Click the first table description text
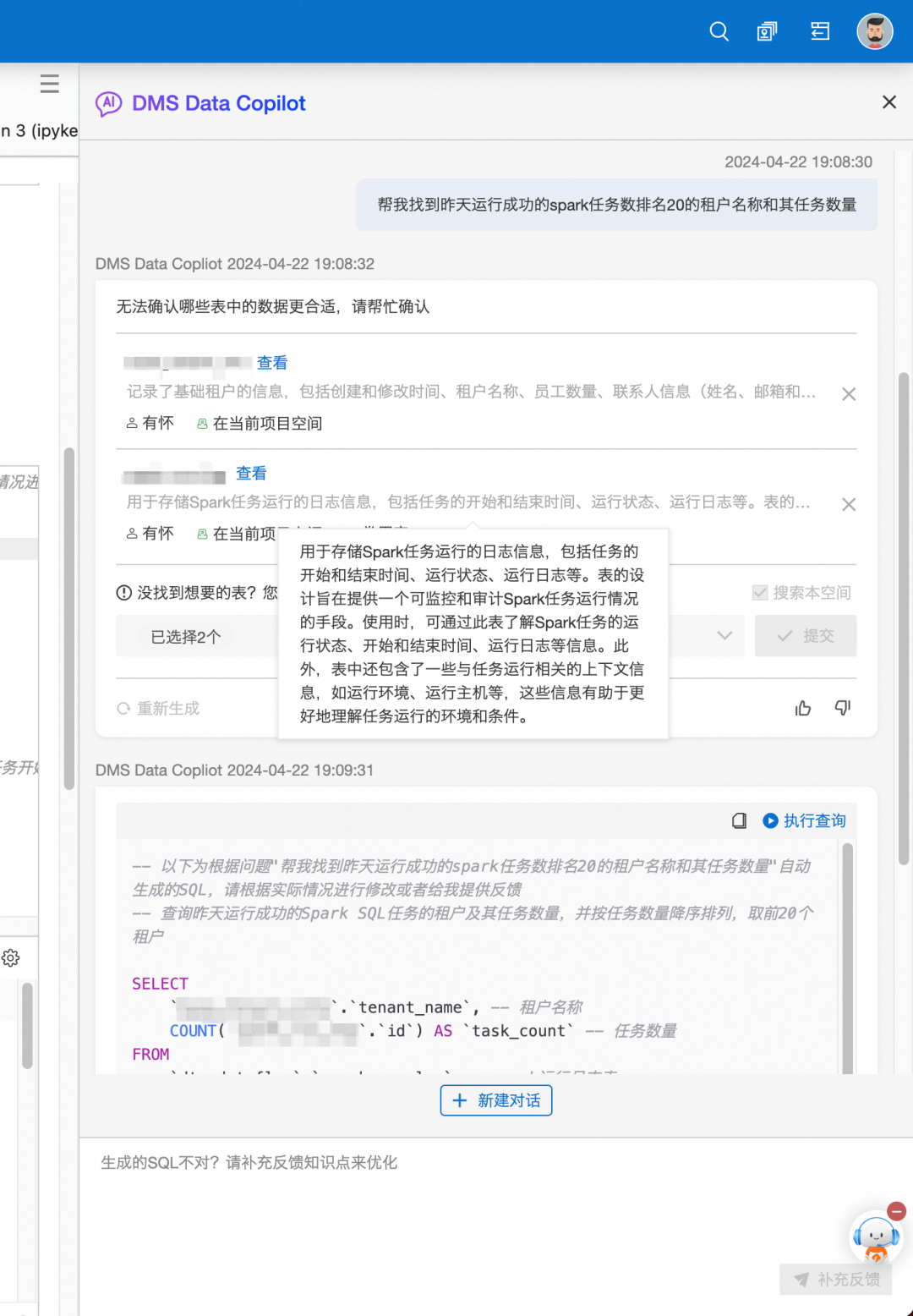Screen dimensions: 913x1316 coord(472,392)
